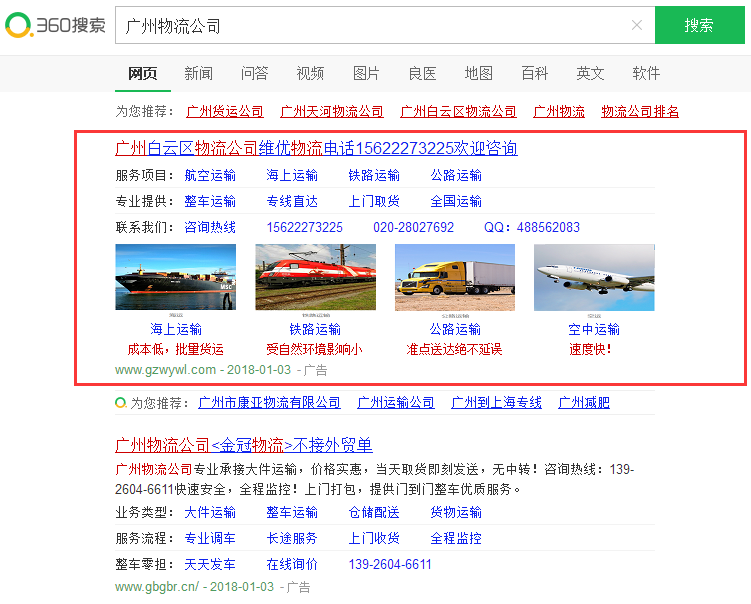Select the 网页 tab
Image resolution: width=751 pixels, height=604 pixels.
coord(142,73)
